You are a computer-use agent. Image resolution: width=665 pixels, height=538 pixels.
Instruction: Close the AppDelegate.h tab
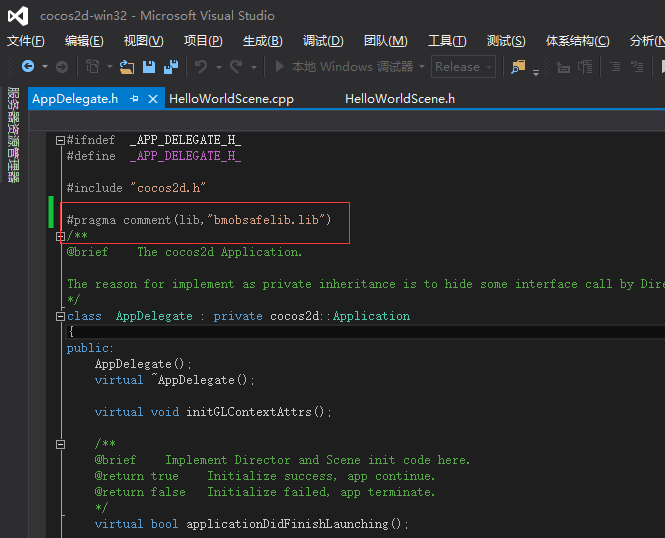point(153,99)
